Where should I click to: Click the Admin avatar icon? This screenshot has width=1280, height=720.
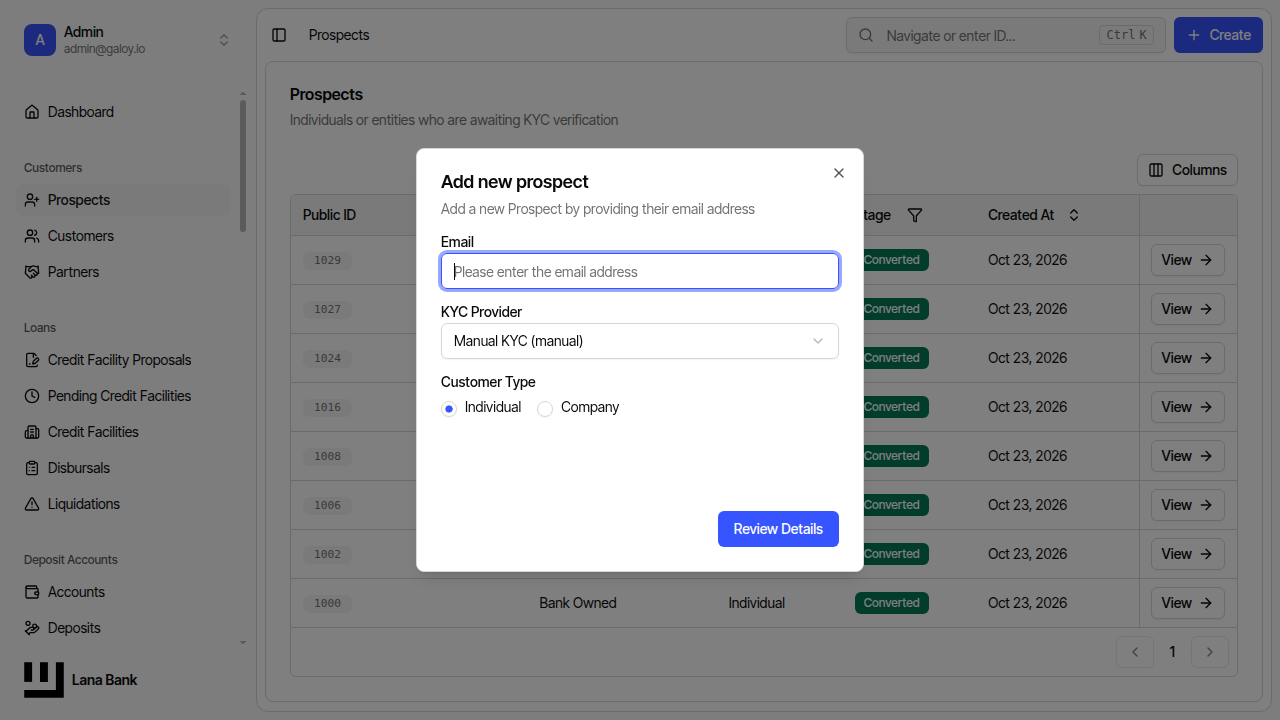[40, 40]
